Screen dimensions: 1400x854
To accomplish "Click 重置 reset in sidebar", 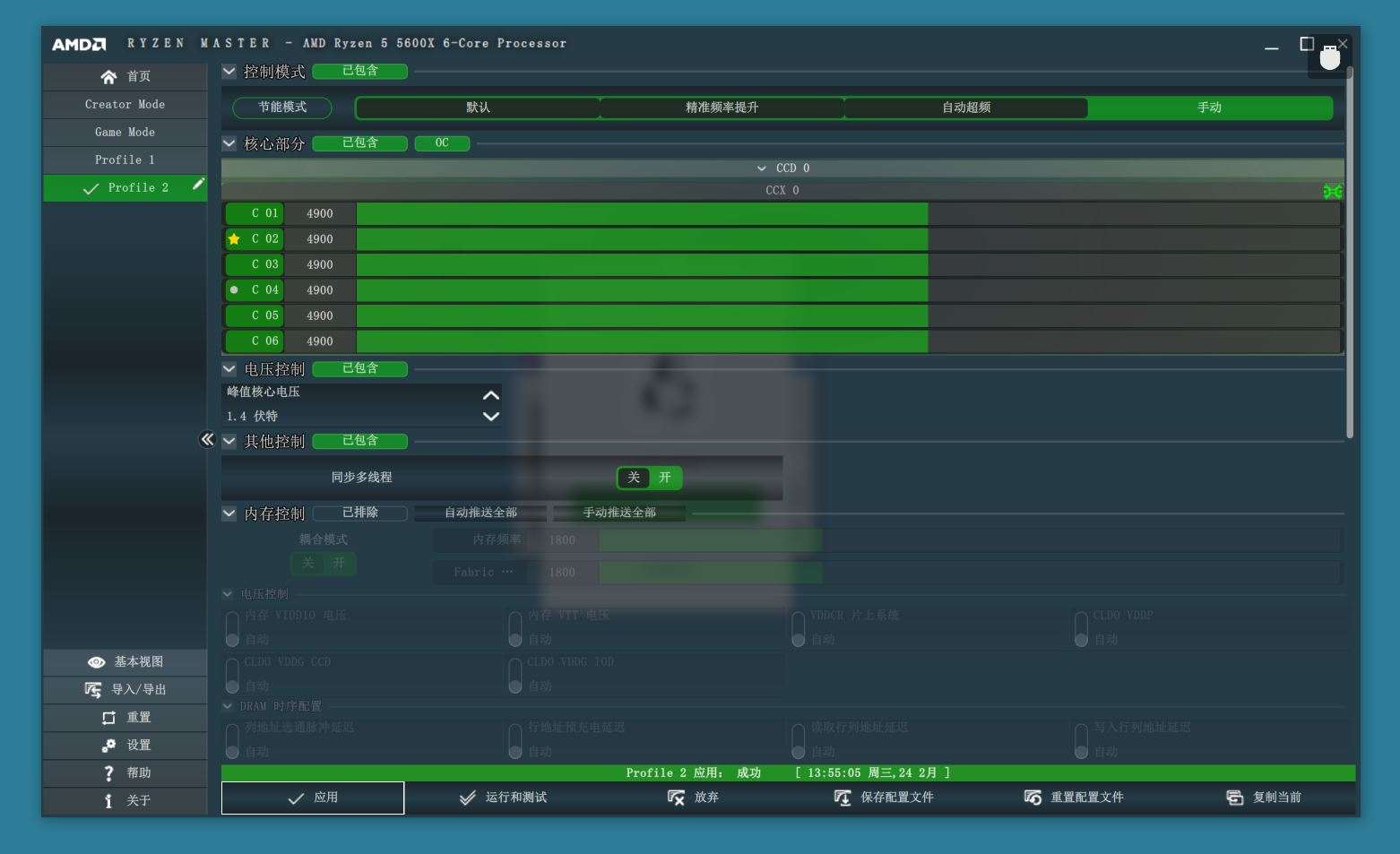I will [x=125, y=717].
